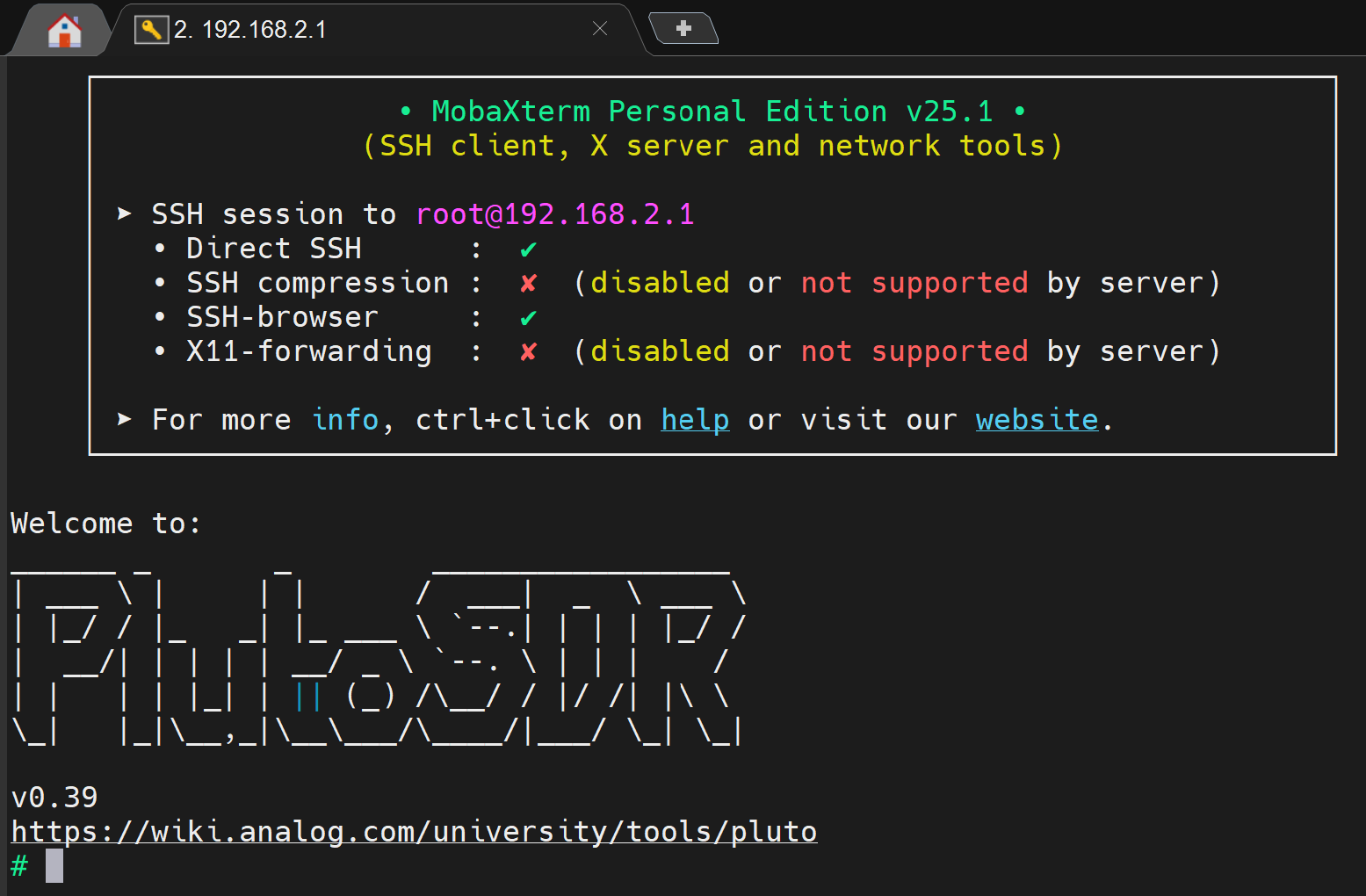The height and width of the screenshot is (896, 1366).
Task: Open the MobaXterm home tab
Action: click(x=61, y=29)
